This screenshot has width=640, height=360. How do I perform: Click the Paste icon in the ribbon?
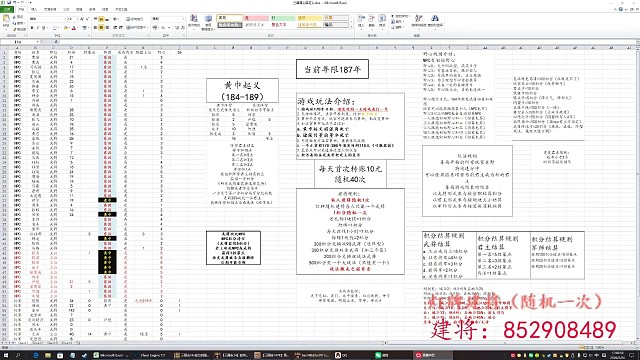click(6, 18)
